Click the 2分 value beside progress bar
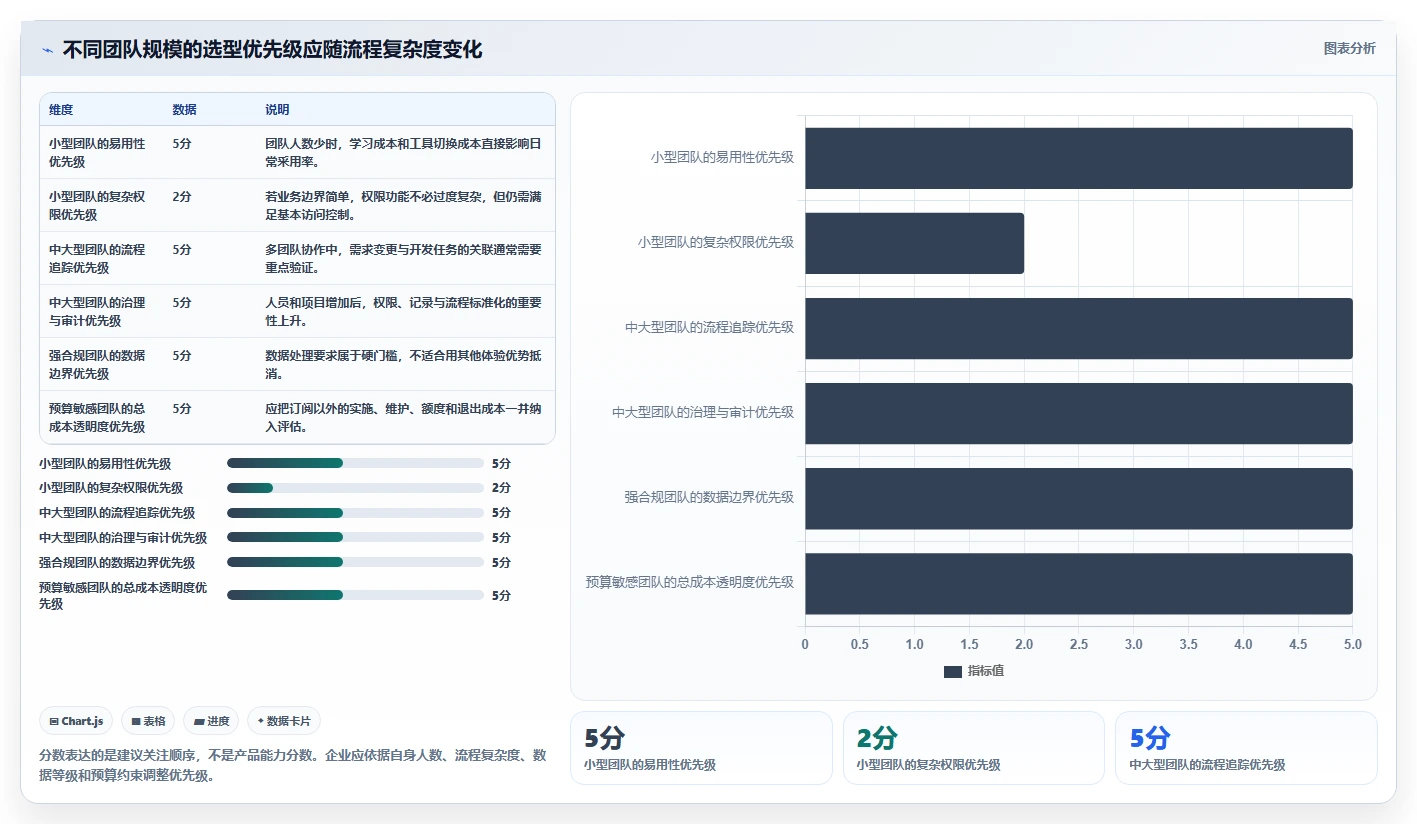The width and height of the screenshot is (1417, 824). [x=501, y=488]
